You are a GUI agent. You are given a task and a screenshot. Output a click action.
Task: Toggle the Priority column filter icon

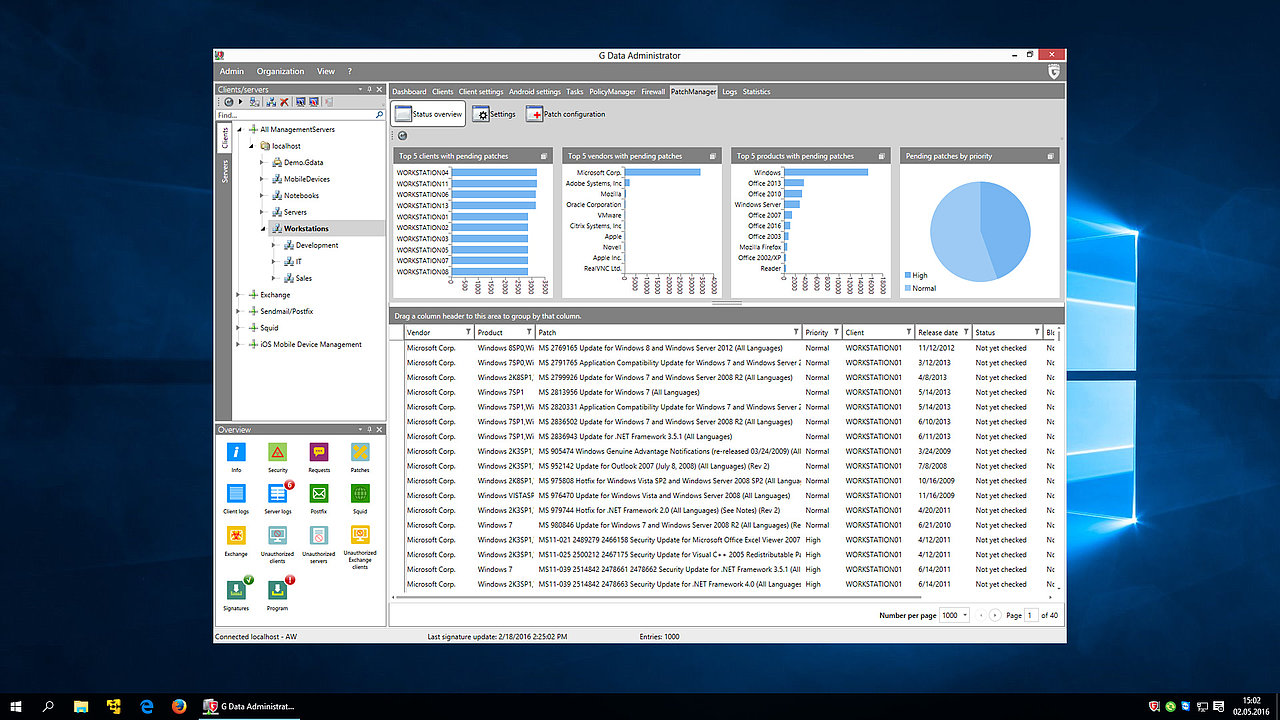pos(835,332)
